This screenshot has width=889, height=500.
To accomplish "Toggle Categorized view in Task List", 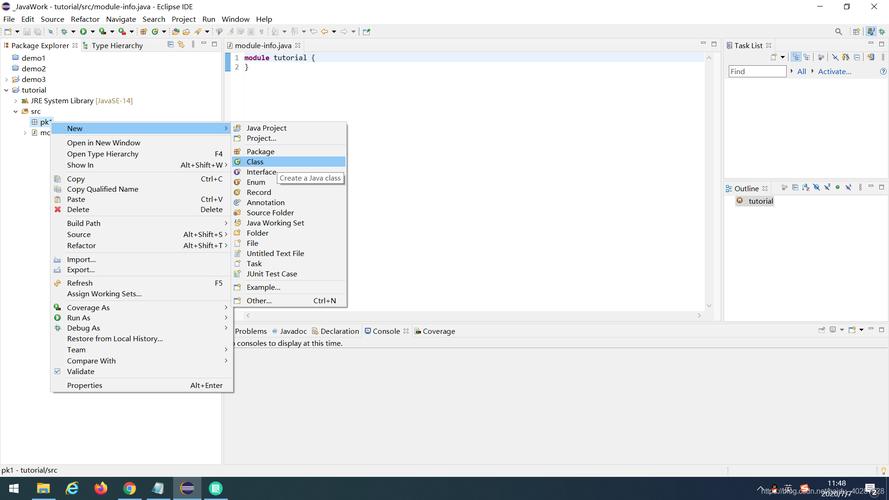I will pyautogui.click(x=796, y=57).
